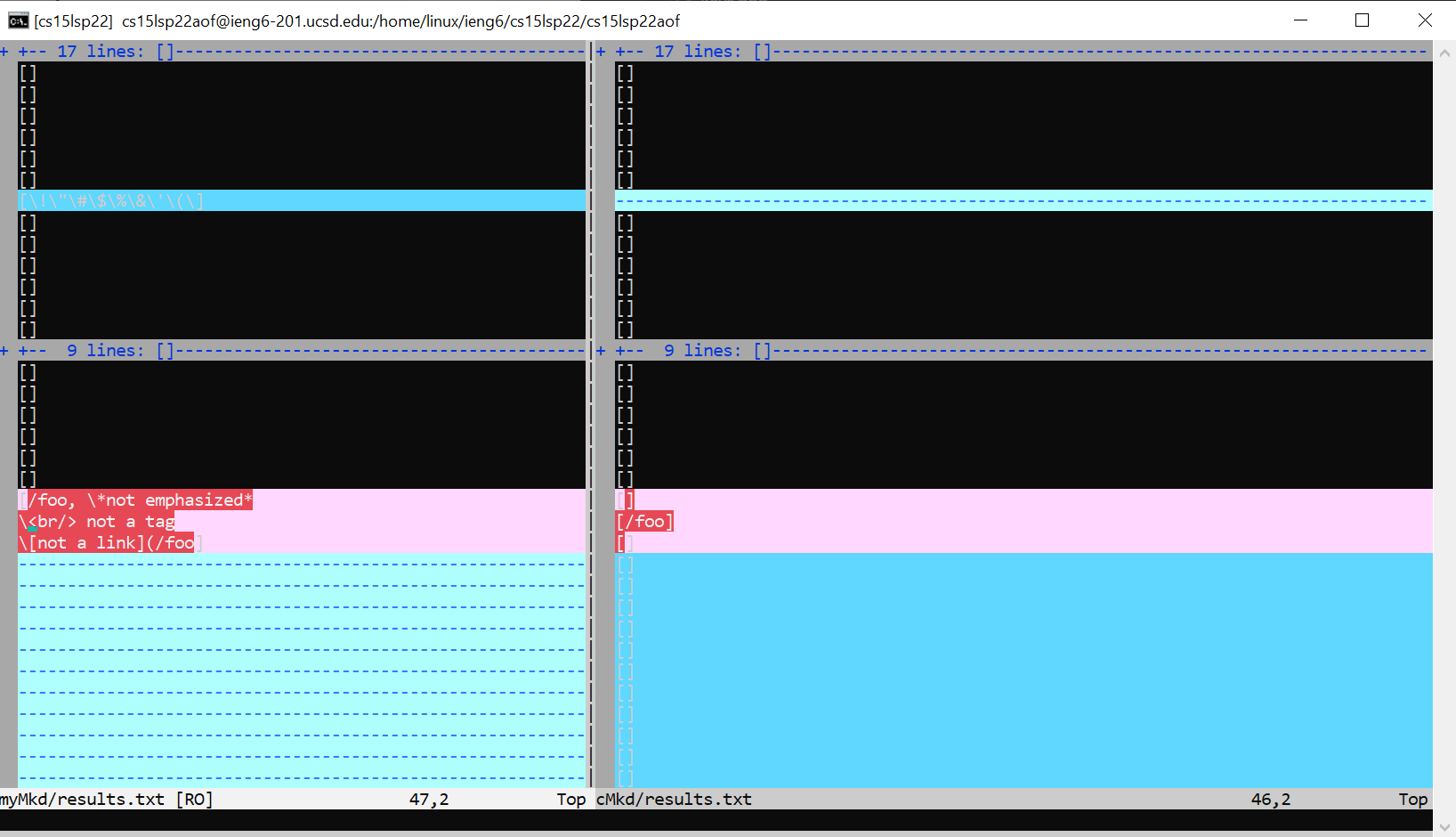Click the empty vim command line at bottom
The width and height of the screenshot is (1456, 837).
712,819
